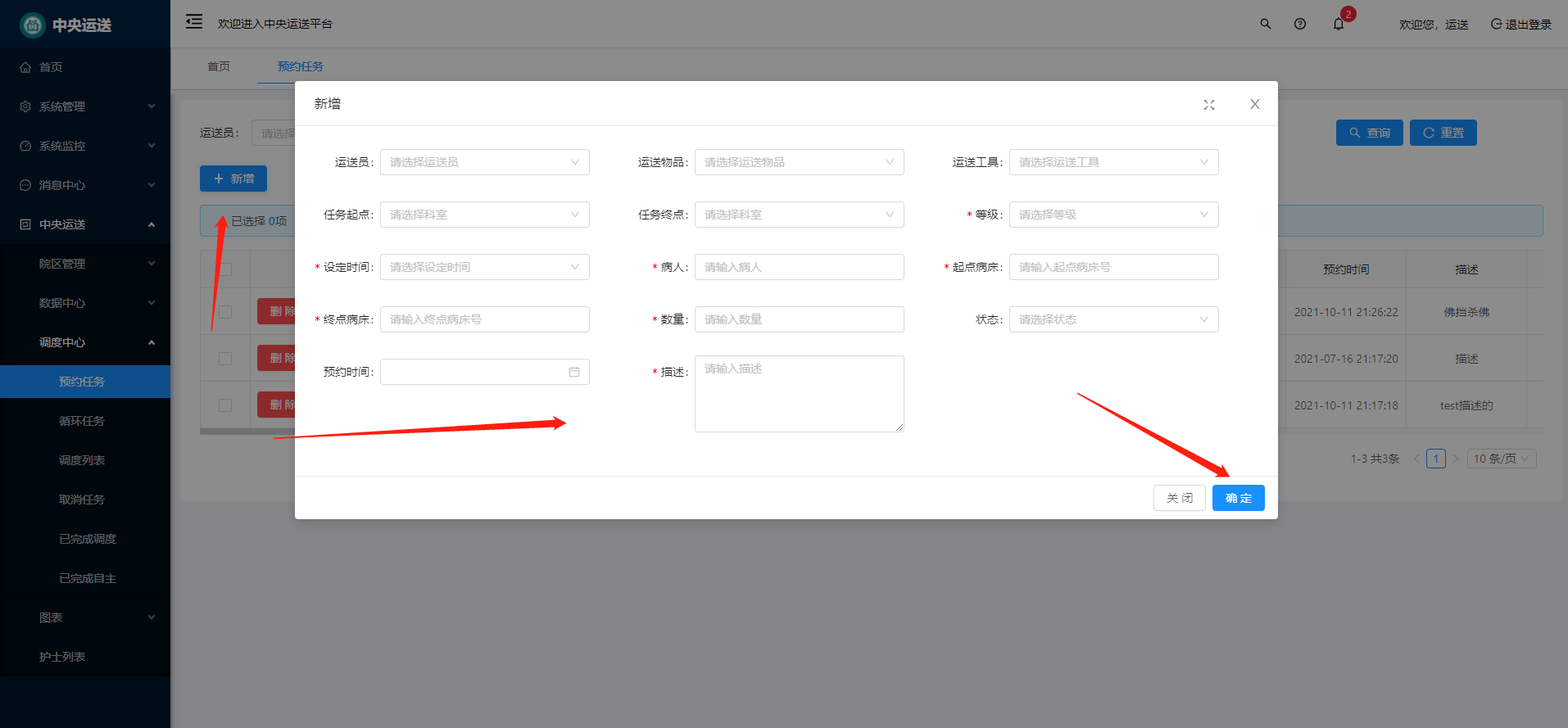Open the 等级 dropdown
The height and width of the screenshot is (728, 1568).
click(1114, 215)
